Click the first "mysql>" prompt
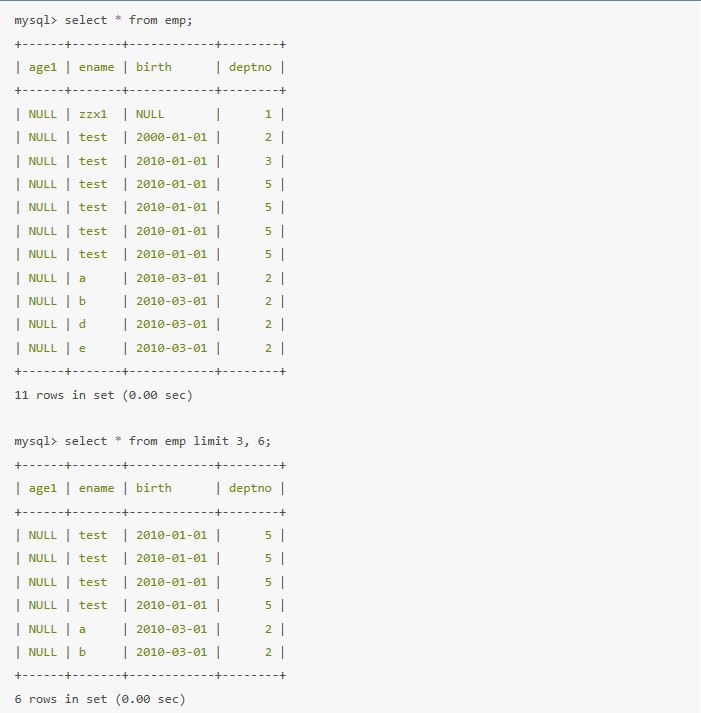 pos(36,20)
